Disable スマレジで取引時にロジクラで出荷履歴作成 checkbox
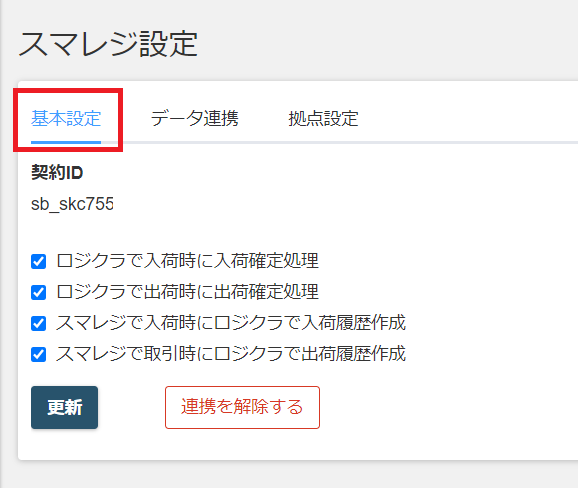 click(x=38, y=354)
